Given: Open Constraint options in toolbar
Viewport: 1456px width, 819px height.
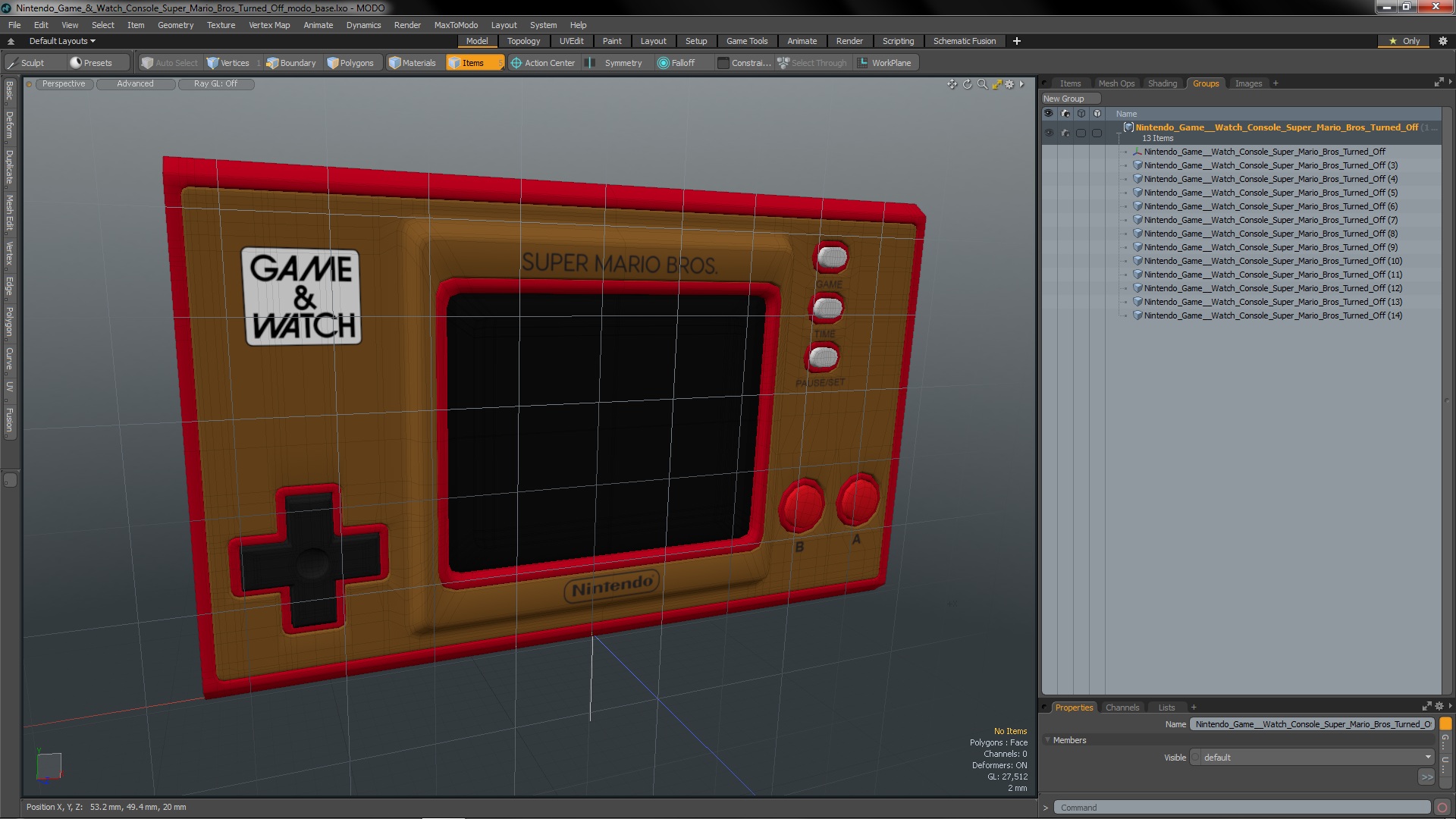Looking at the screenshot, I should click(x=744, y=63).
